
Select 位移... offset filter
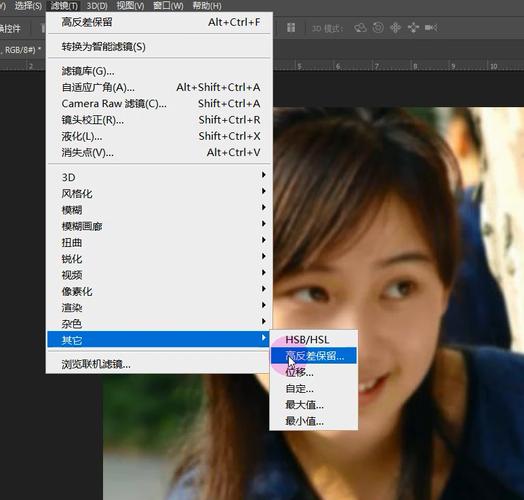pyautogui.click(x=314, y=372)
